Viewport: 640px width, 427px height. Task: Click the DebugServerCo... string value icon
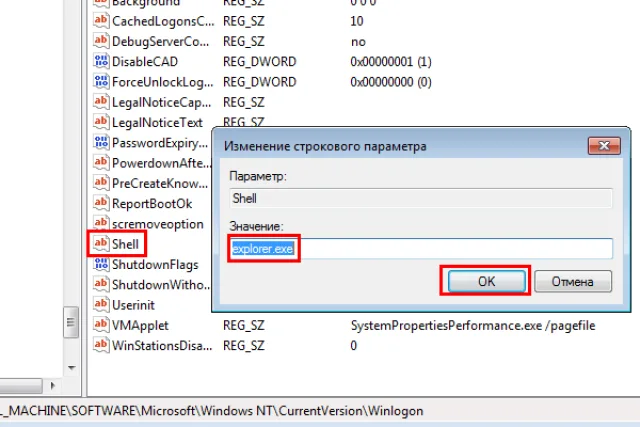tap(101, 41)
